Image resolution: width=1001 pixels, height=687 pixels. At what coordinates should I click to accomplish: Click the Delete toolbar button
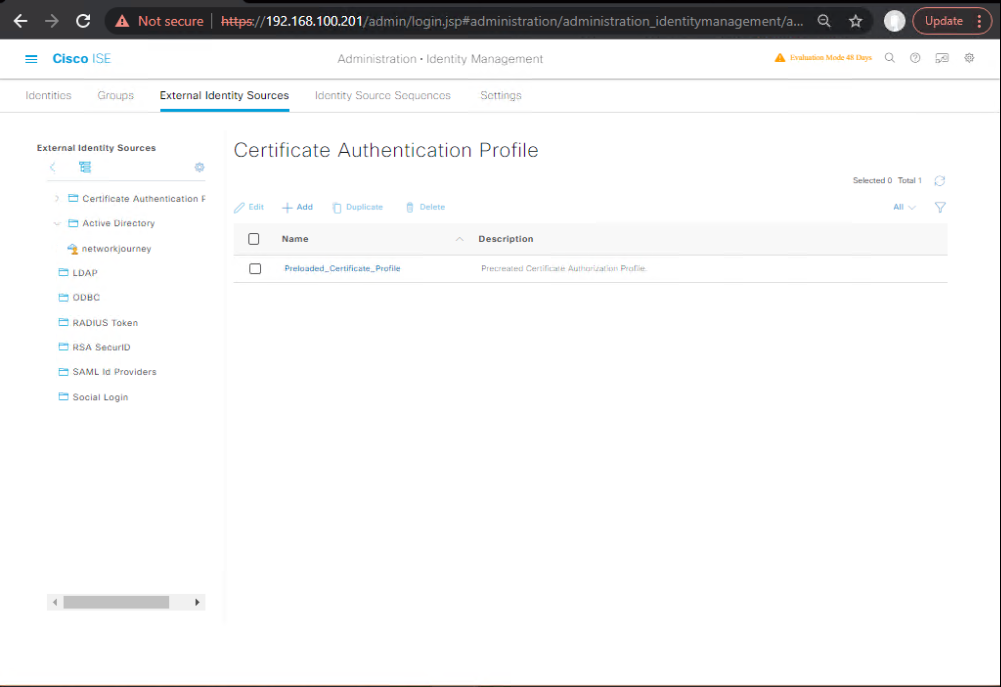[x=425, y=208]
